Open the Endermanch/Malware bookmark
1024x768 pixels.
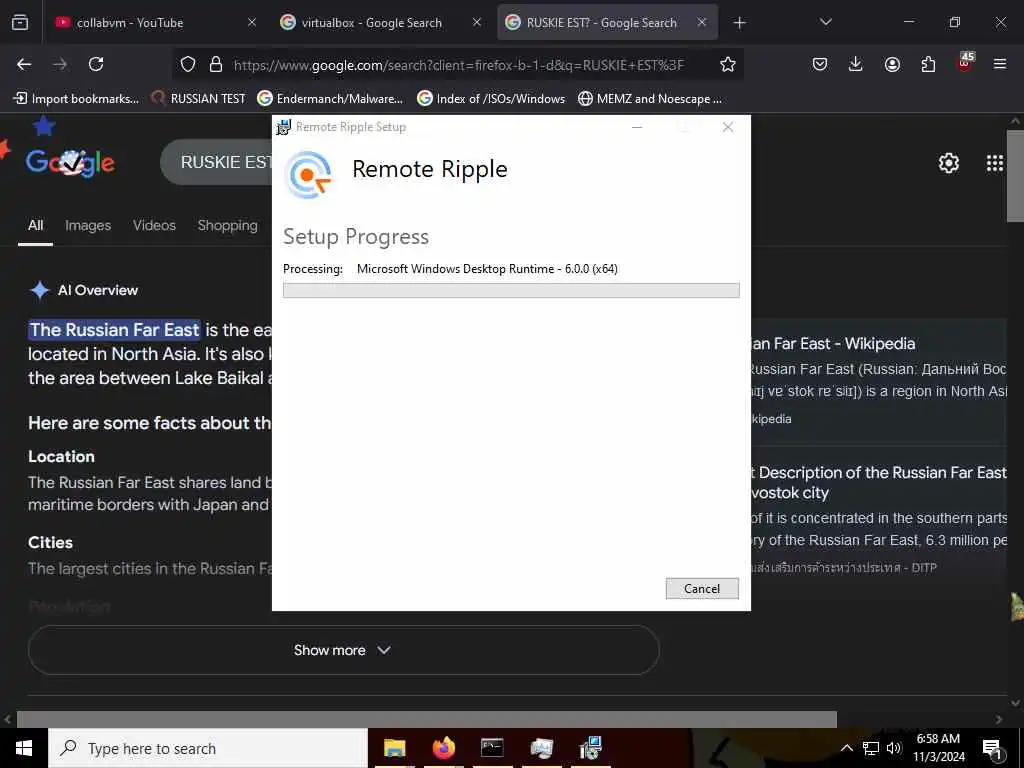point(330,99)
